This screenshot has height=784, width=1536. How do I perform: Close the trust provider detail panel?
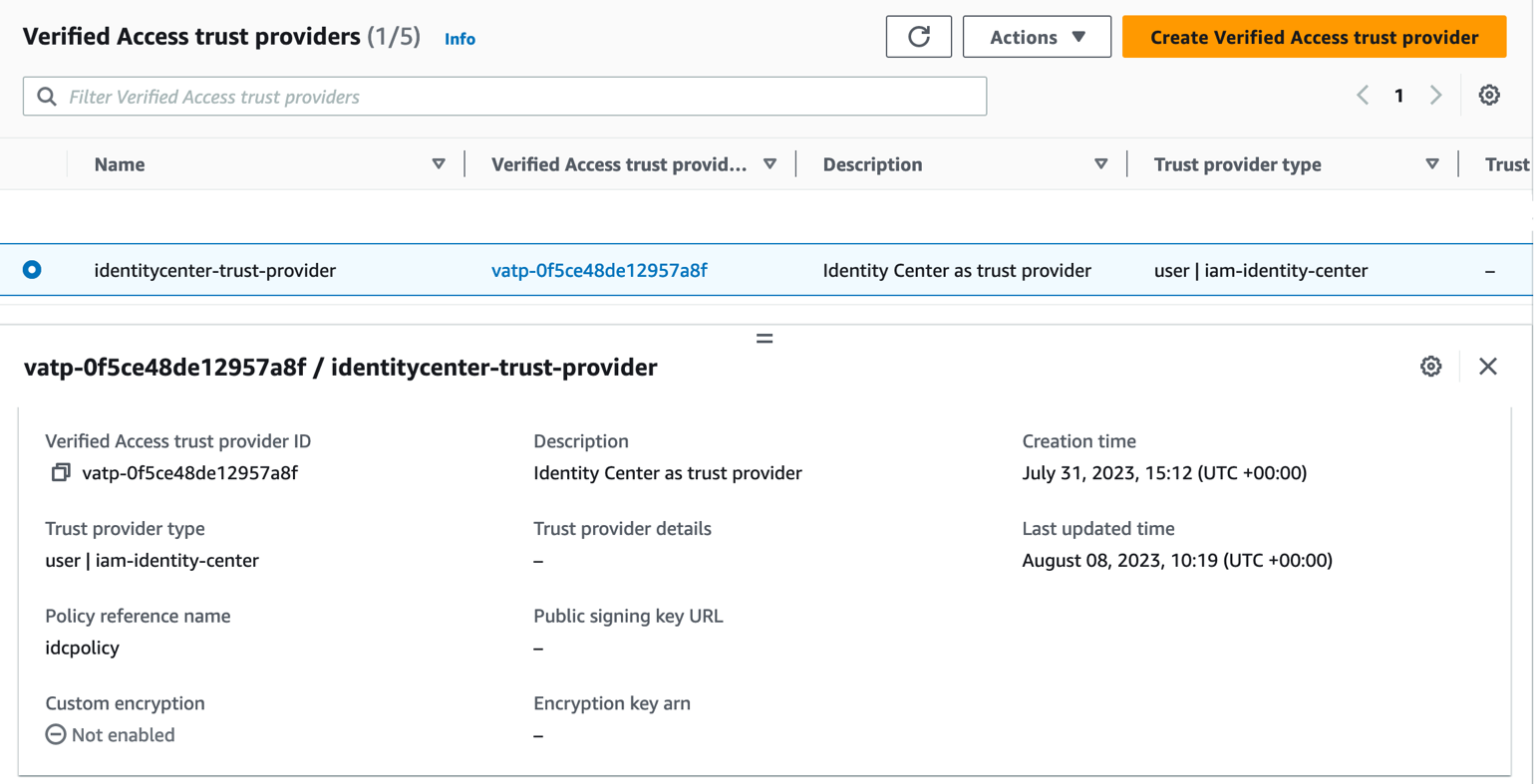(1488, 367)
